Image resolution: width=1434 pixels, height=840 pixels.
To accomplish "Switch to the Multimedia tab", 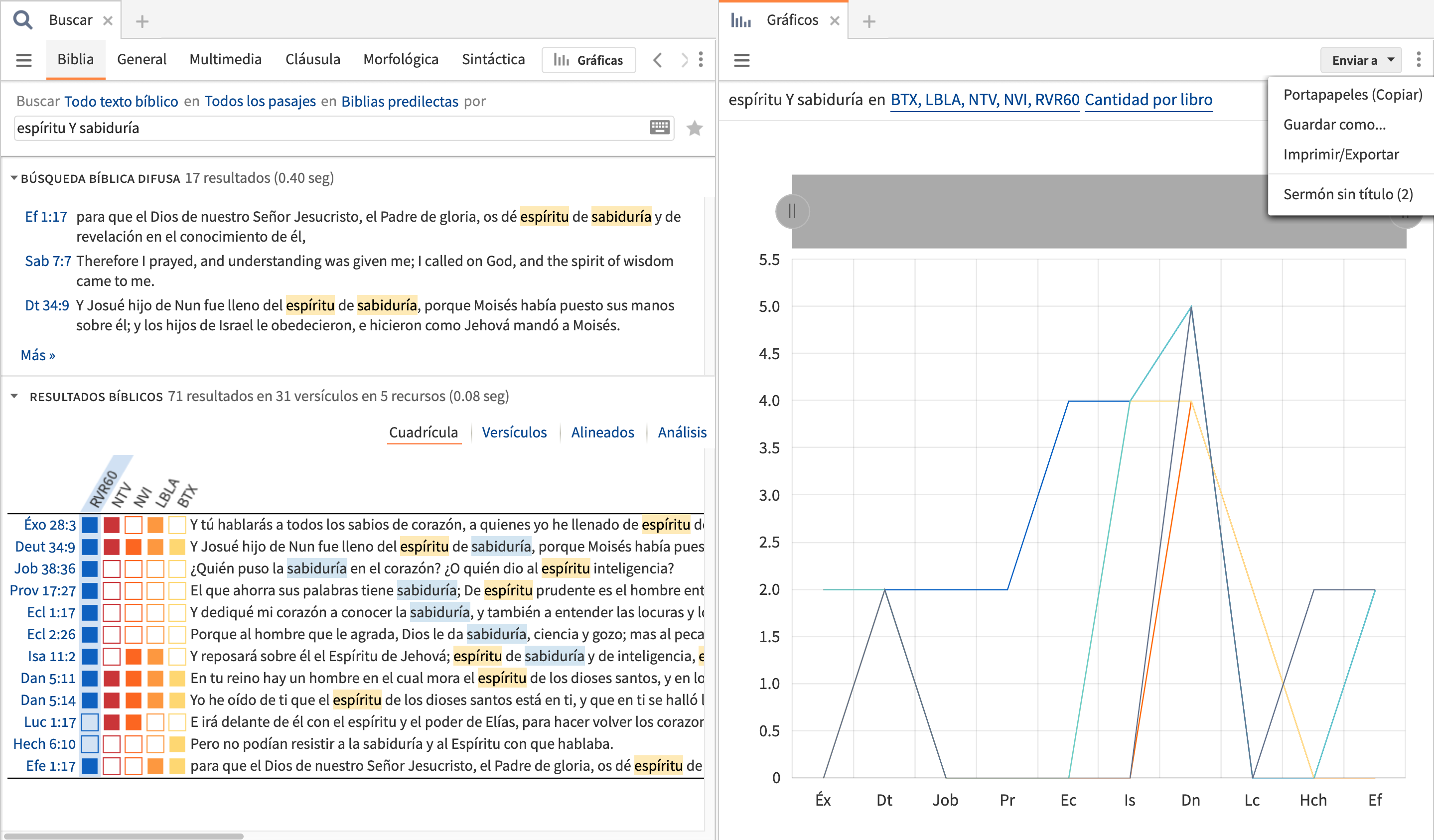I will pos(225,59).
